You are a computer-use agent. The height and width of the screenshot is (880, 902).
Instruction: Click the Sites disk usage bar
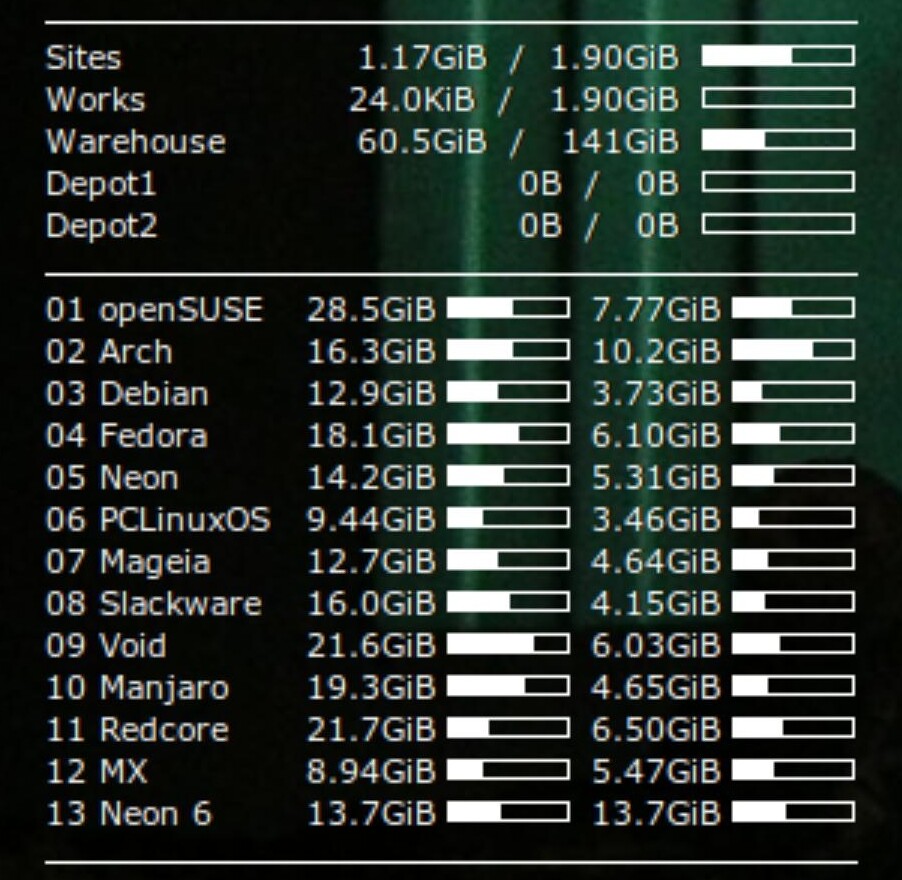tap(777, 56)
